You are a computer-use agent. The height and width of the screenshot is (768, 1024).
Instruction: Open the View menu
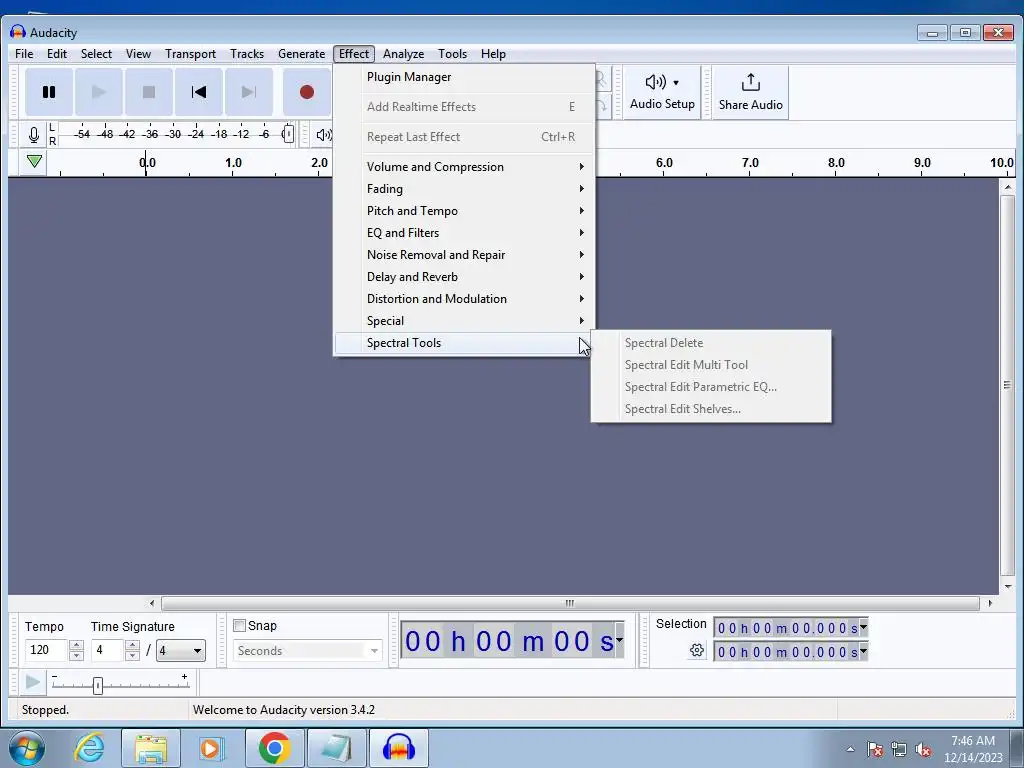point(138,54)
